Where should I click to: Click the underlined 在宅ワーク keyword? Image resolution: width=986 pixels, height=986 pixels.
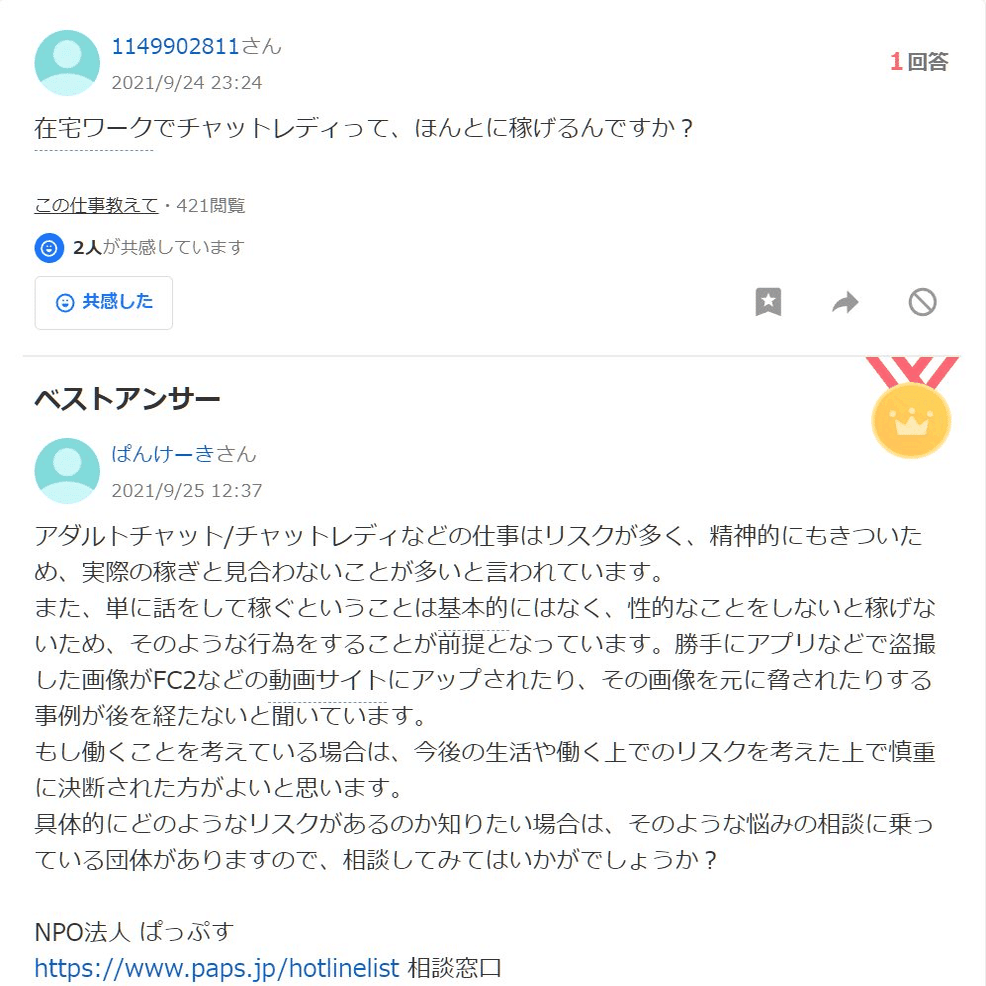coord(94,129)
